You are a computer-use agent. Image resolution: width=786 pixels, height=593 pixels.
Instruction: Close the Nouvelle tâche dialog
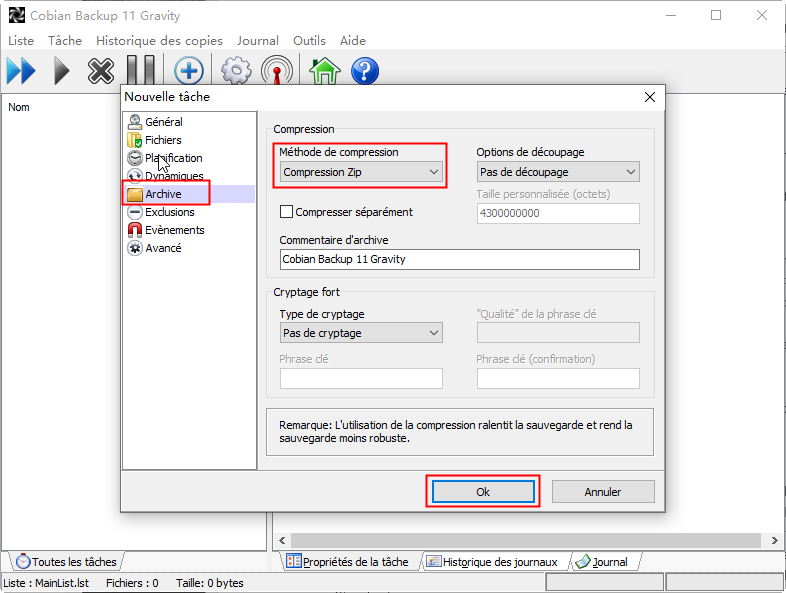tap(650, 97)
